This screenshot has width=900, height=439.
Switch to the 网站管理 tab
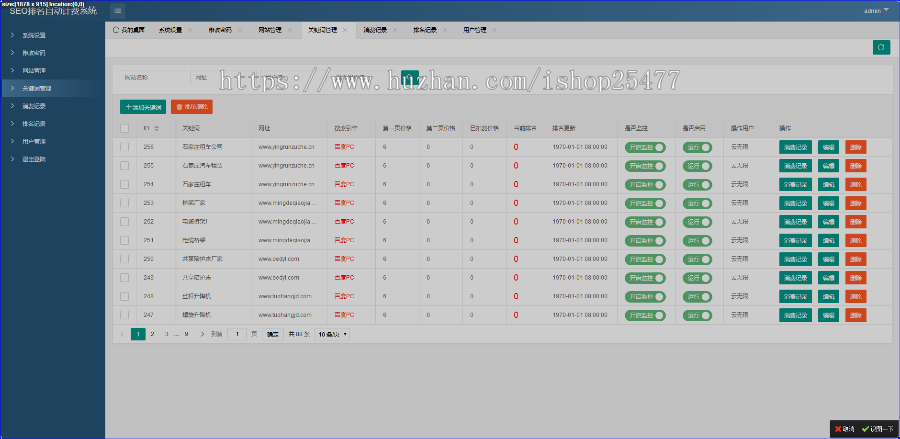point(269,31)
